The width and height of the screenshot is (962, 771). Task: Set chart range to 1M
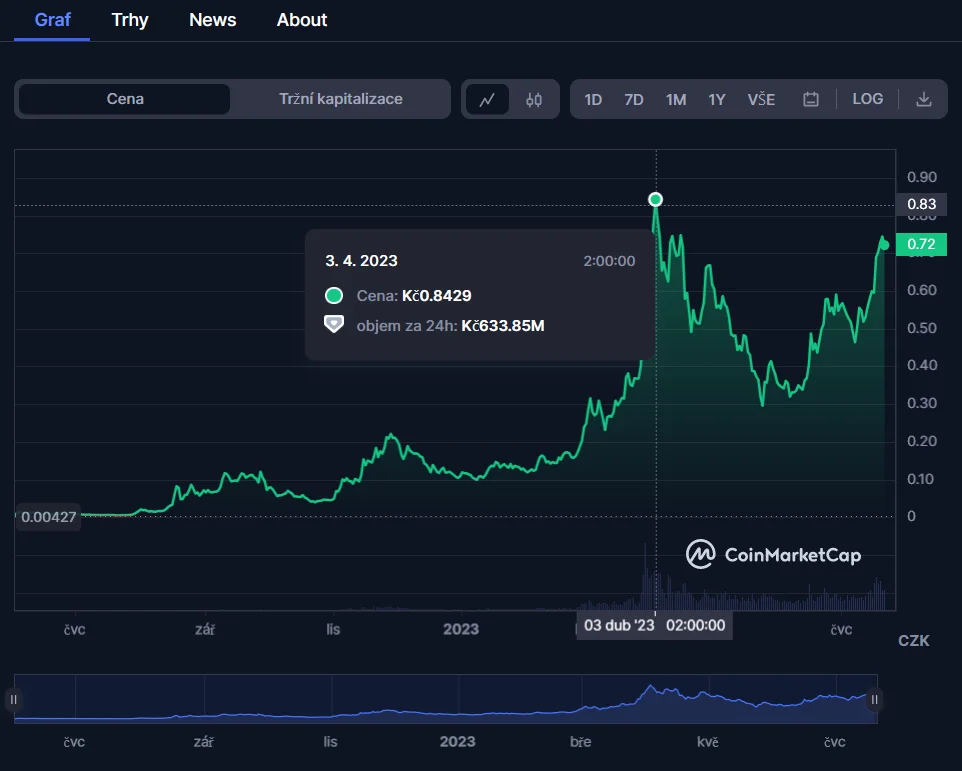coord(676,99)
